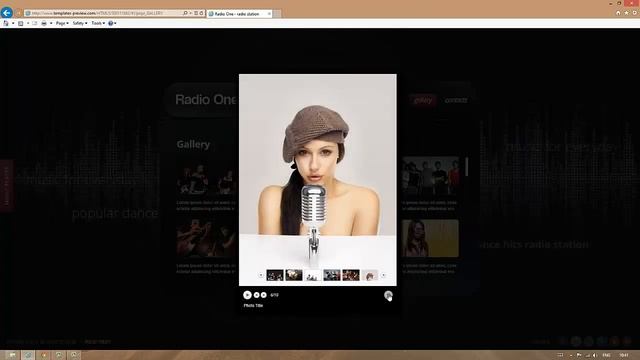Image resolution: width=640 pixels, height=360 pixels.
Task: Click the ENG language indicator
Action: [607, 356]
